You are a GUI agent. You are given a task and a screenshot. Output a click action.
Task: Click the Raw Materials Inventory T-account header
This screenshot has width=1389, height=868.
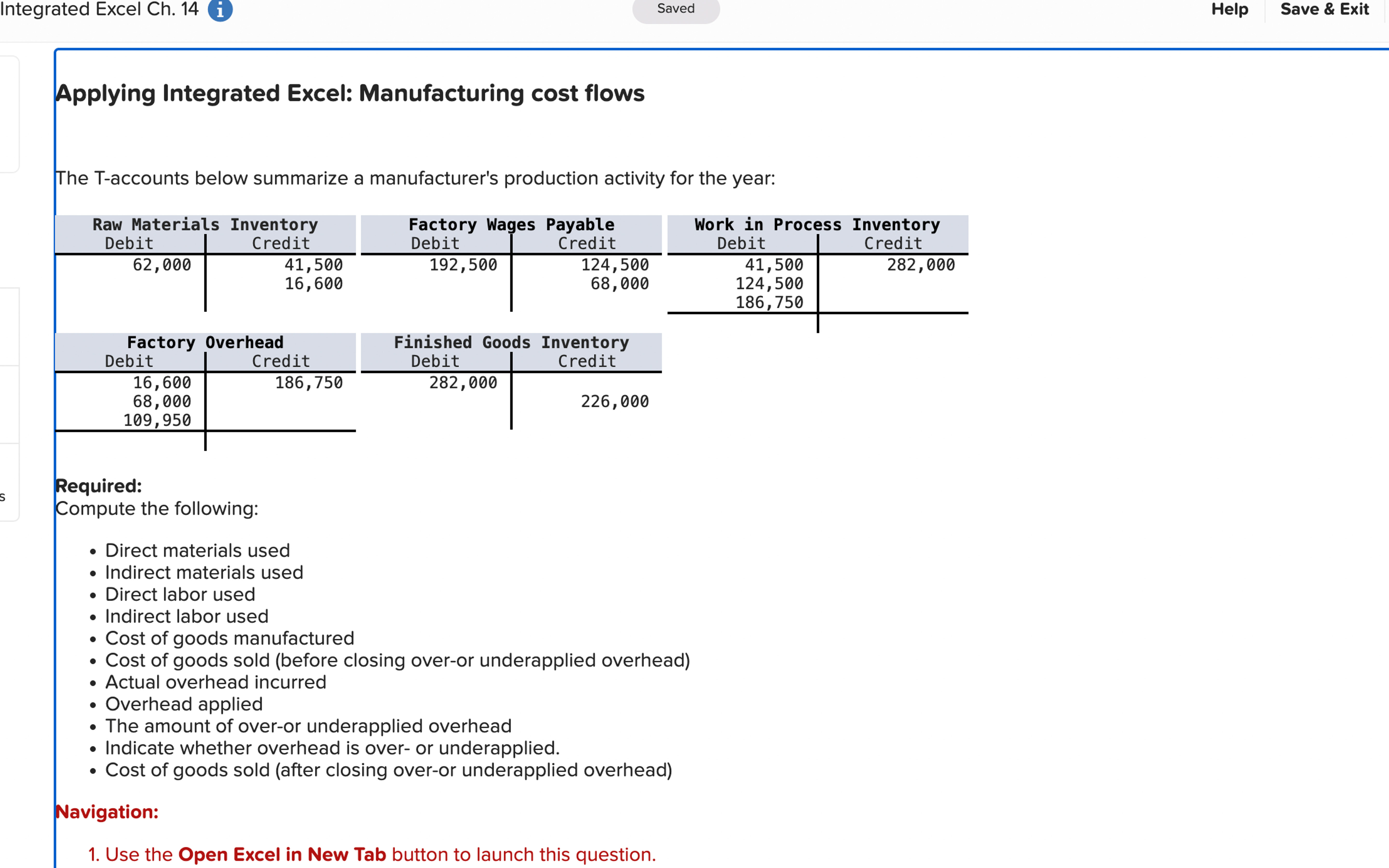pyautogui.click(x=205, y=224)
